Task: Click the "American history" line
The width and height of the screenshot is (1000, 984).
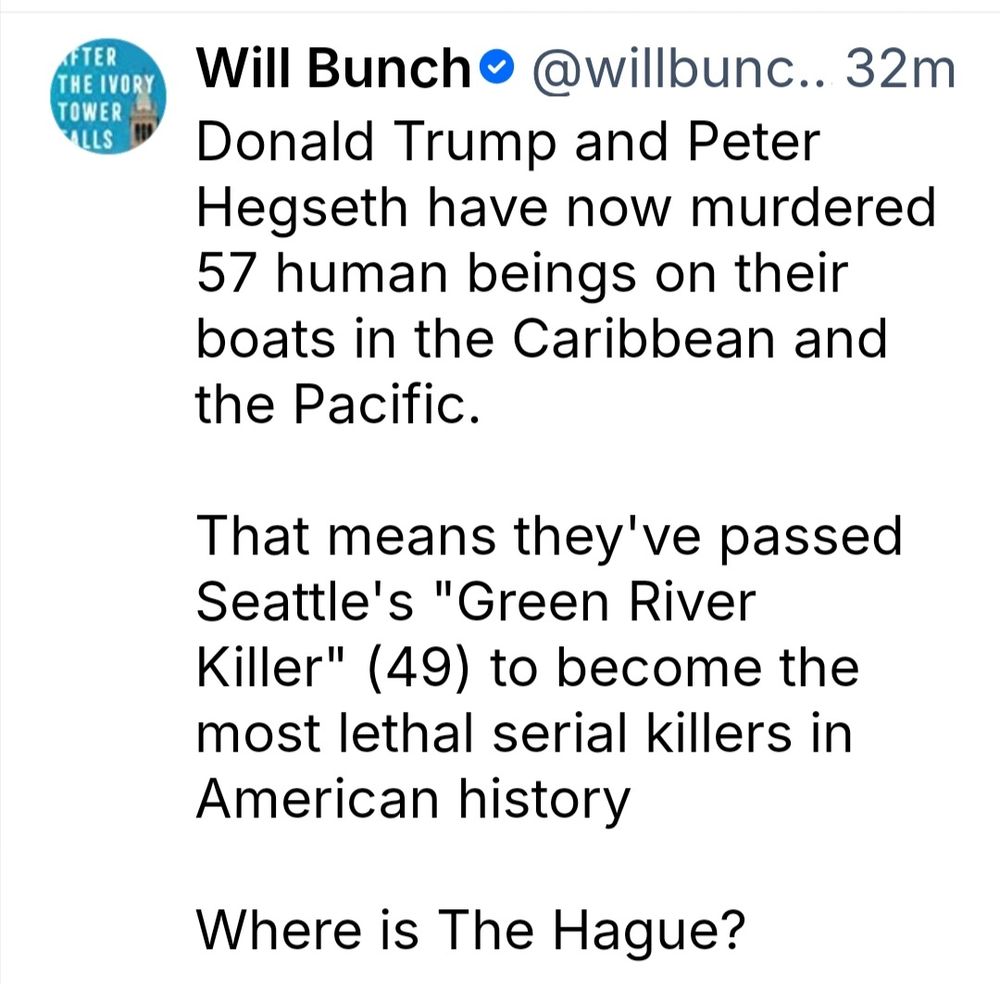Action: tap(413, 800)
